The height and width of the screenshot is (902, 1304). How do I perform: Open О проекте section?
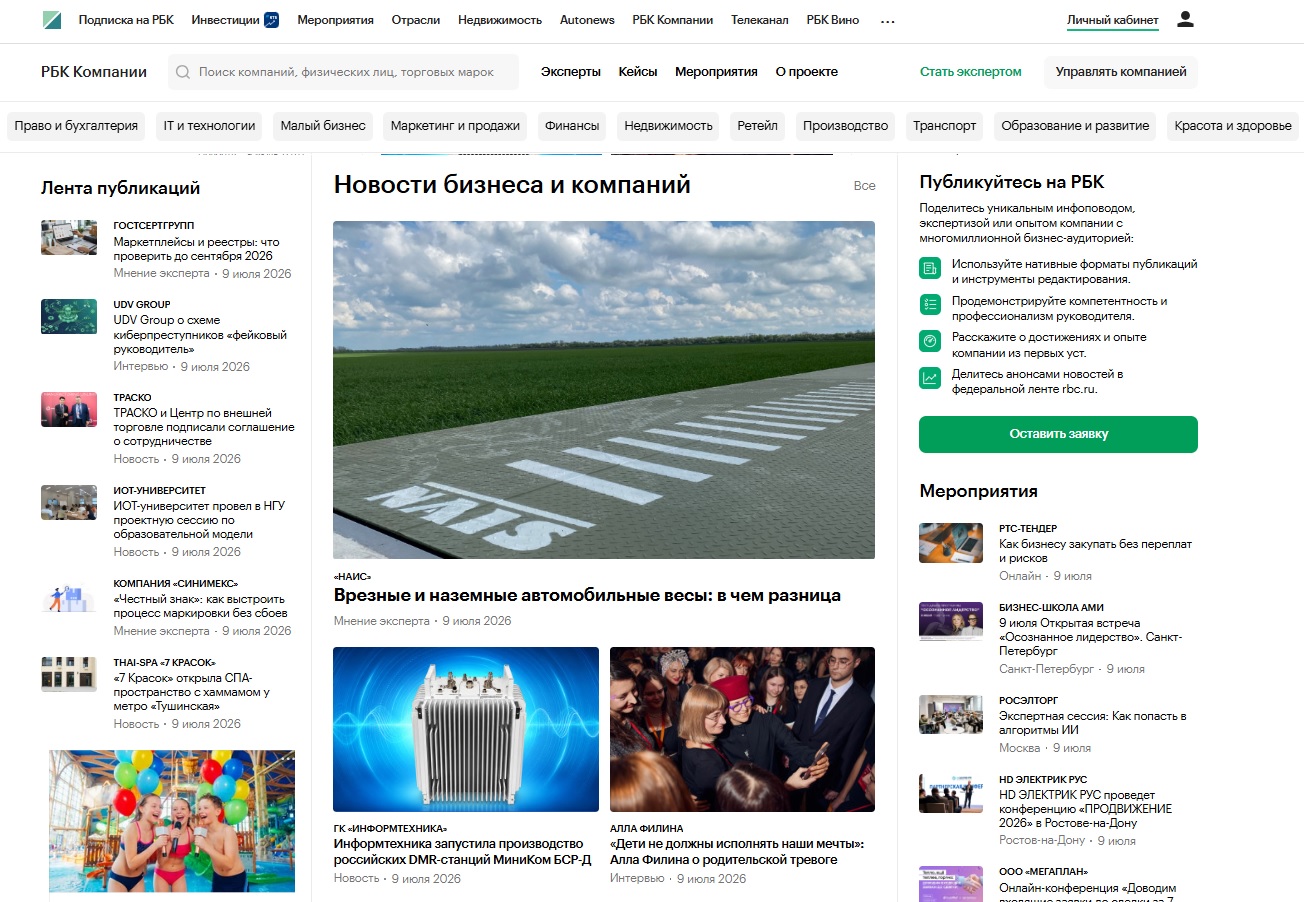[807, 72]
